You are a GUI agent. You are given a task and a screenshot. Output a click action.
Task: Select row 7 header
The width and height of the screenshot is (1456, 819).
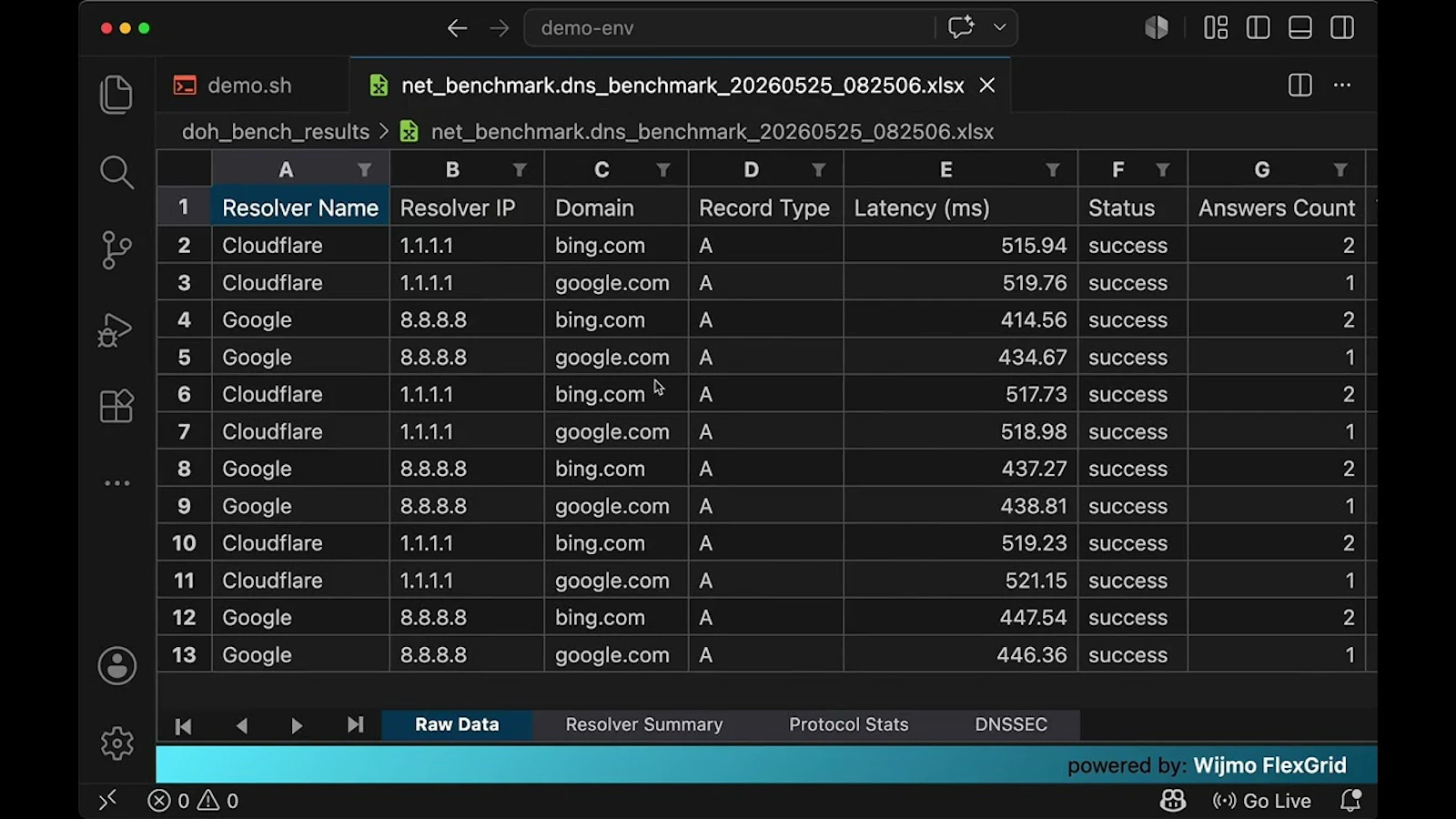185,431
